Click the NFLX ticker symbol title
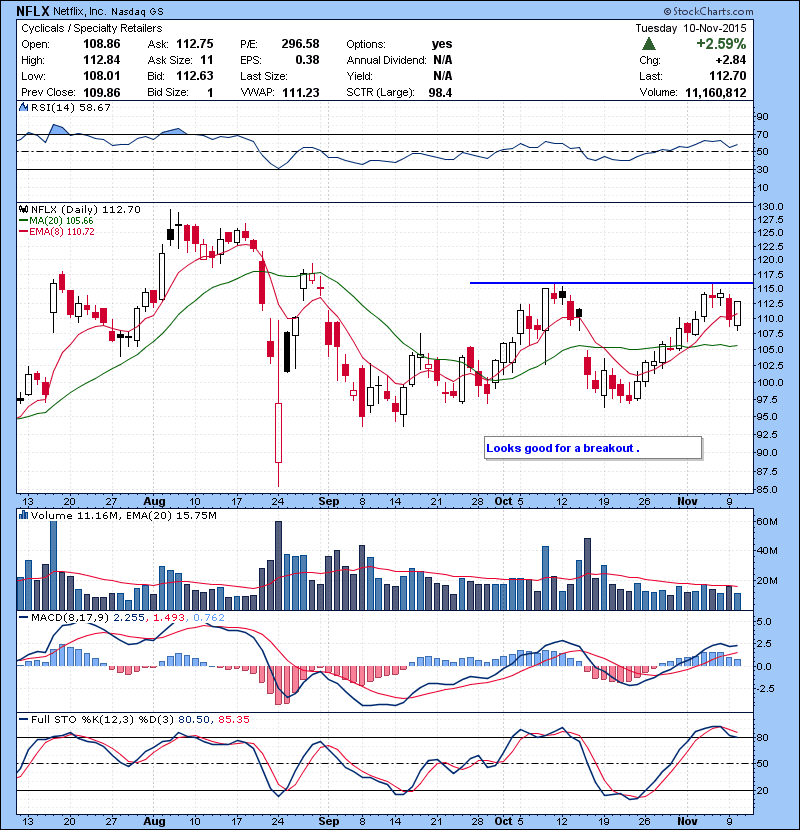This screenshot has width=800, height=830. pyautogui.click(x=32, y=11)
